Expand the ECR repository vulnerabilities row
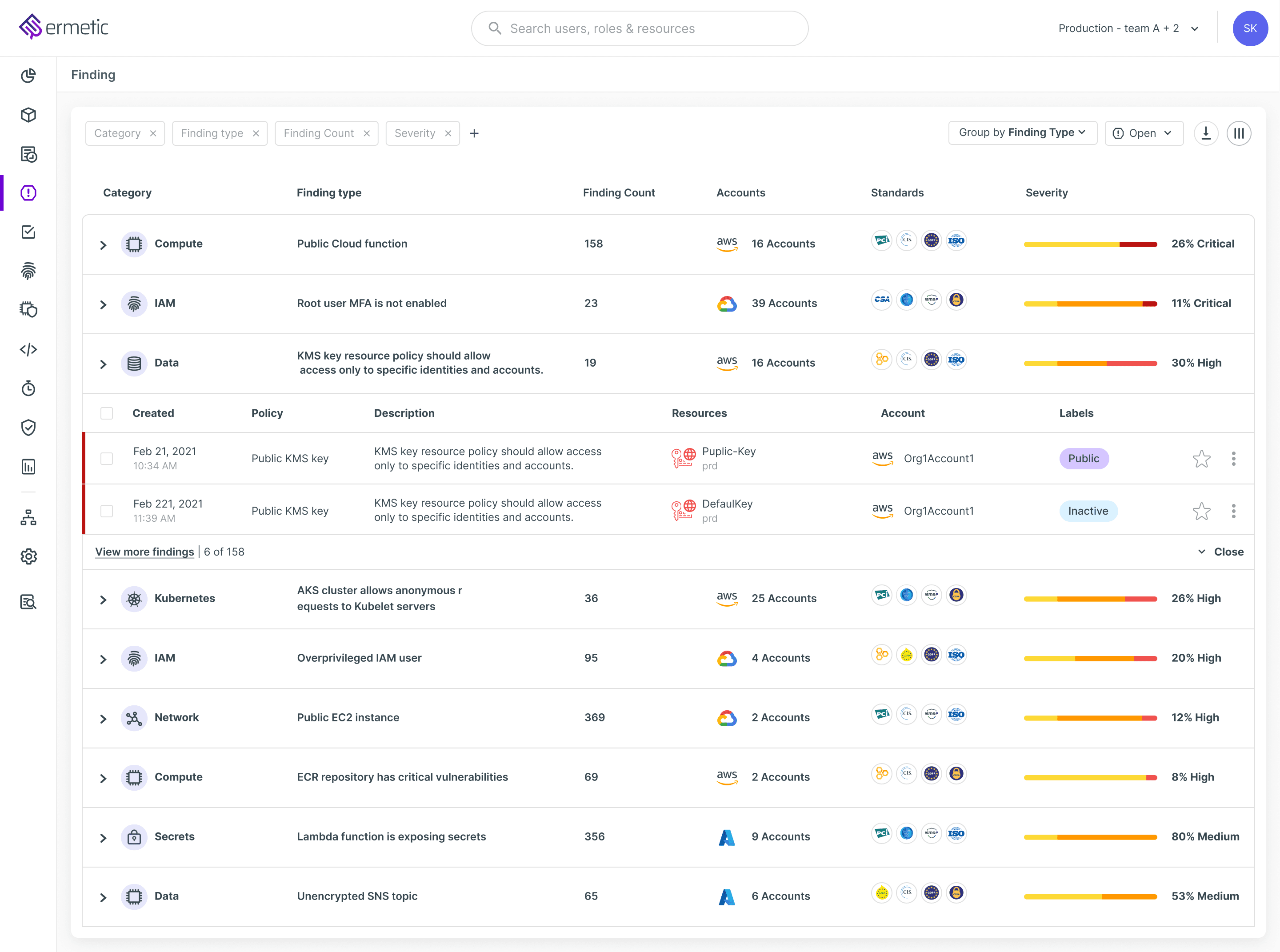Image resolution: width=1280 pixels, height=952 pixels. (103, 779)
